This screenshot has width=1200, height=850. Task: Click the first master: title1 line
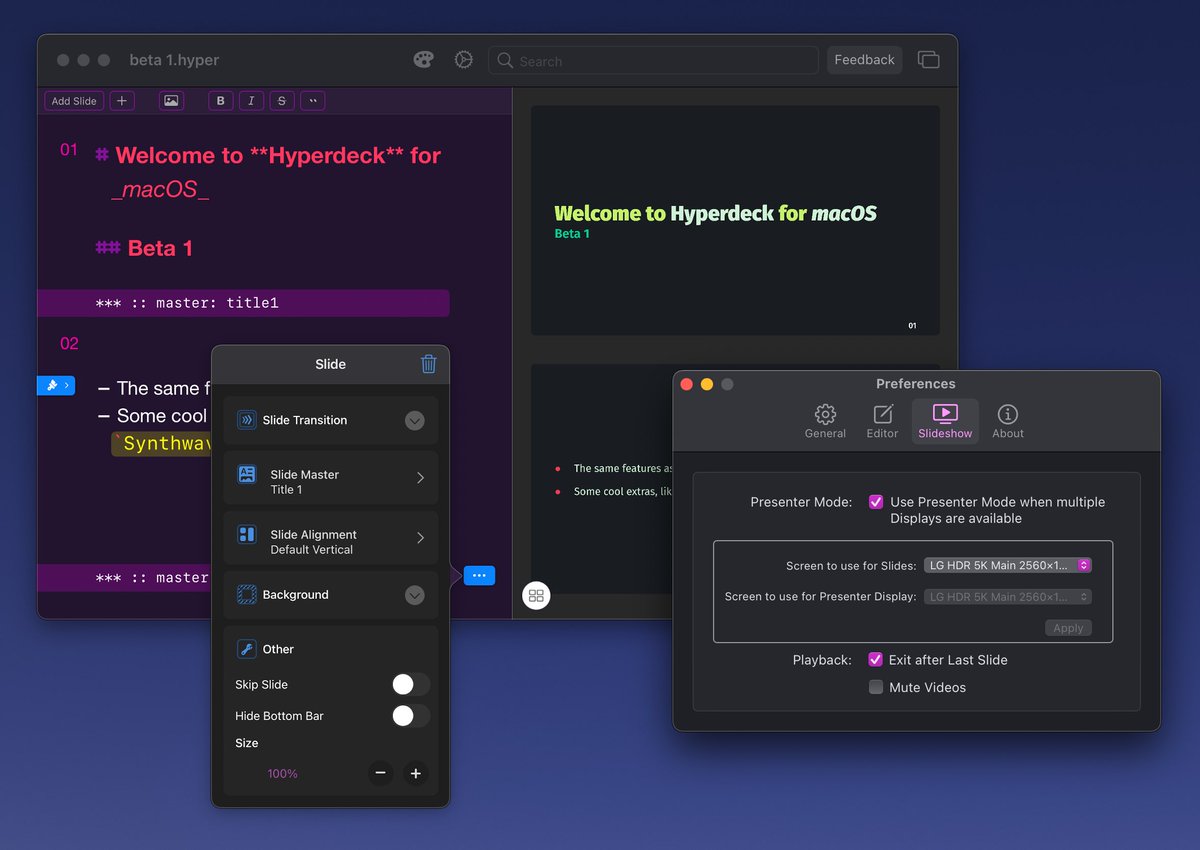(x=243, y=303)
